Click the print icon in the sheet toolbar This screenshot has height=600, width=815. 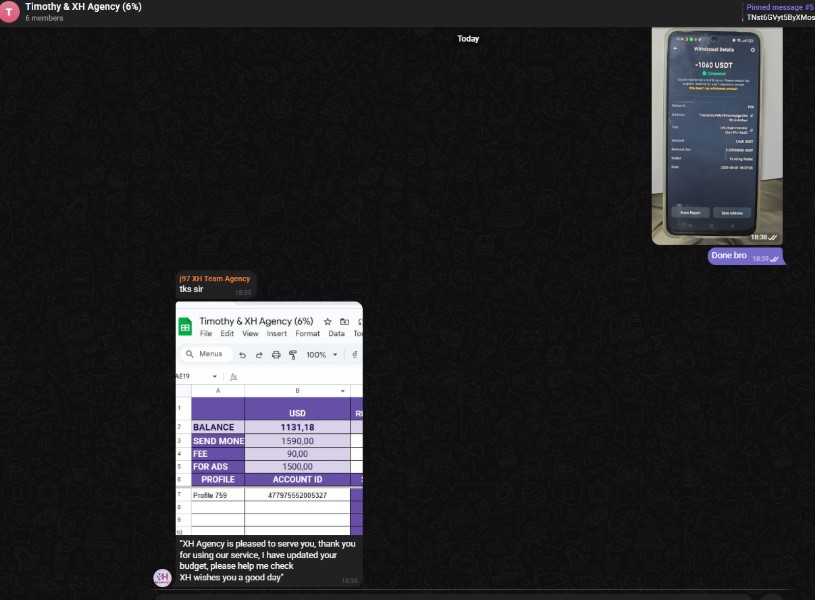(x=276, y=355)
